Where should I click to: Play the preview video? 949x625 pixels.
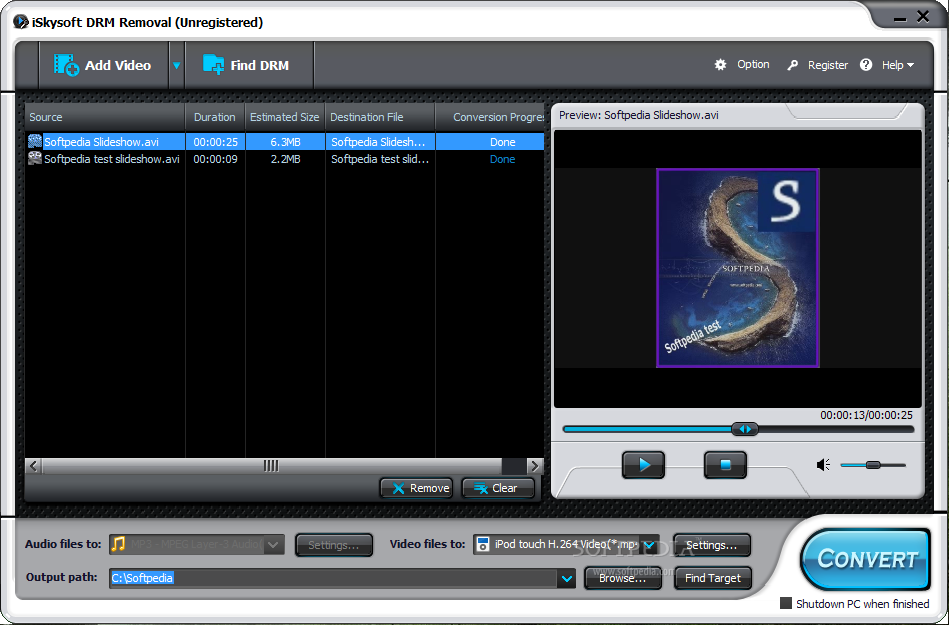coord(643,465)
